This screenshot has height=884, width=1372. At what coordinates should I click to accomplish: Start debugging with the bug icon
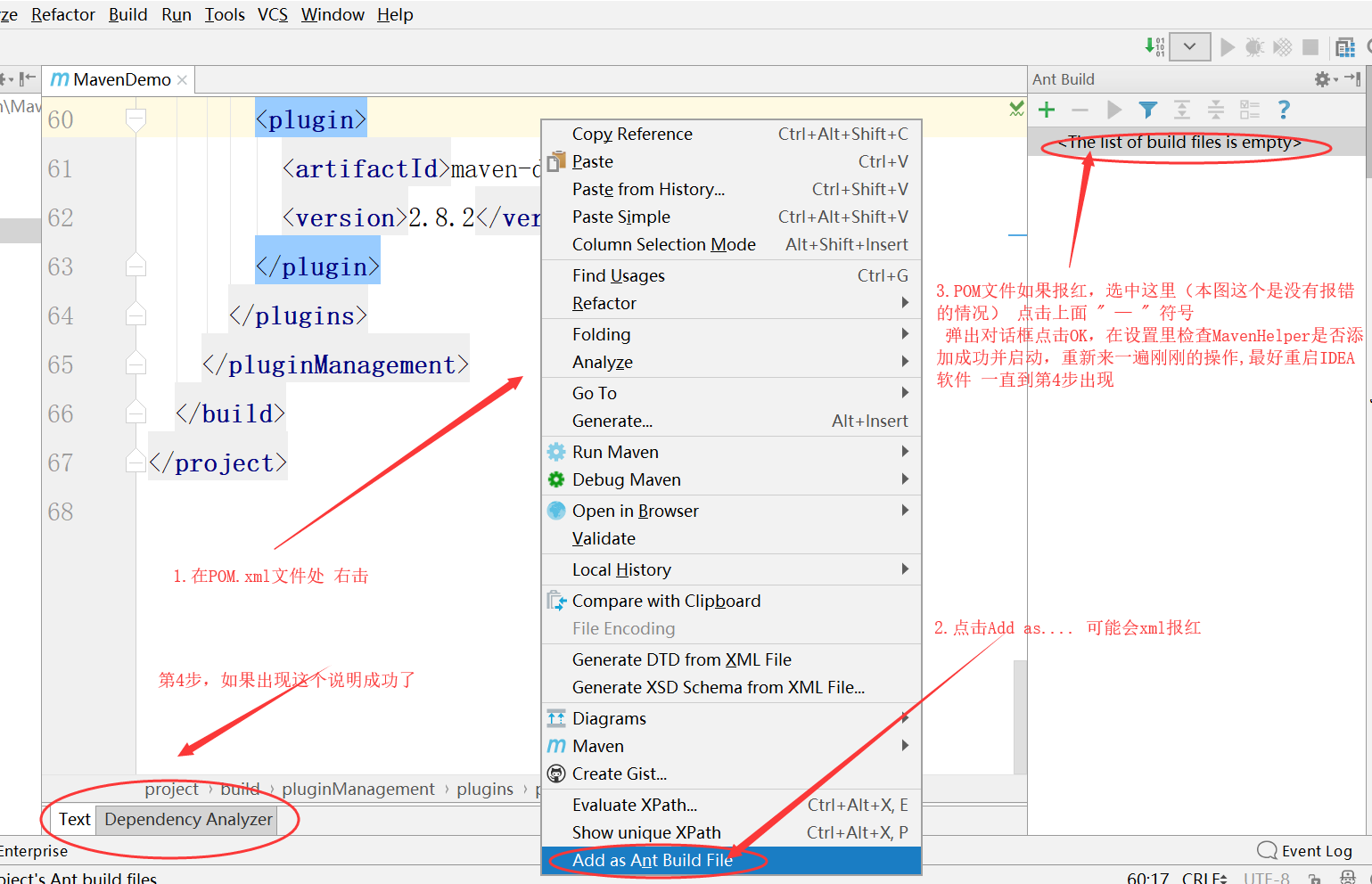click(1254, 46)
